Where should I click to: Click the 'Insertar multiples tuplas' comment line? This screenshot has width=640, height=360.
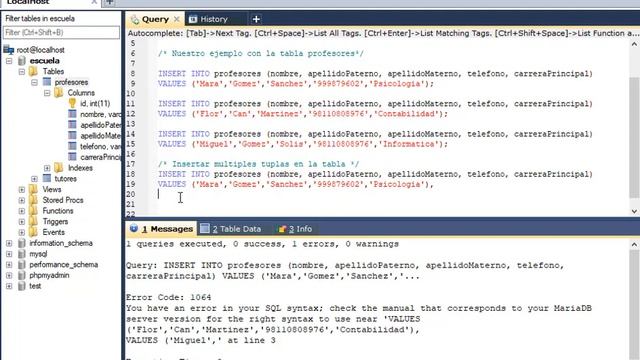pyautogui.click(x=258, y=164)
